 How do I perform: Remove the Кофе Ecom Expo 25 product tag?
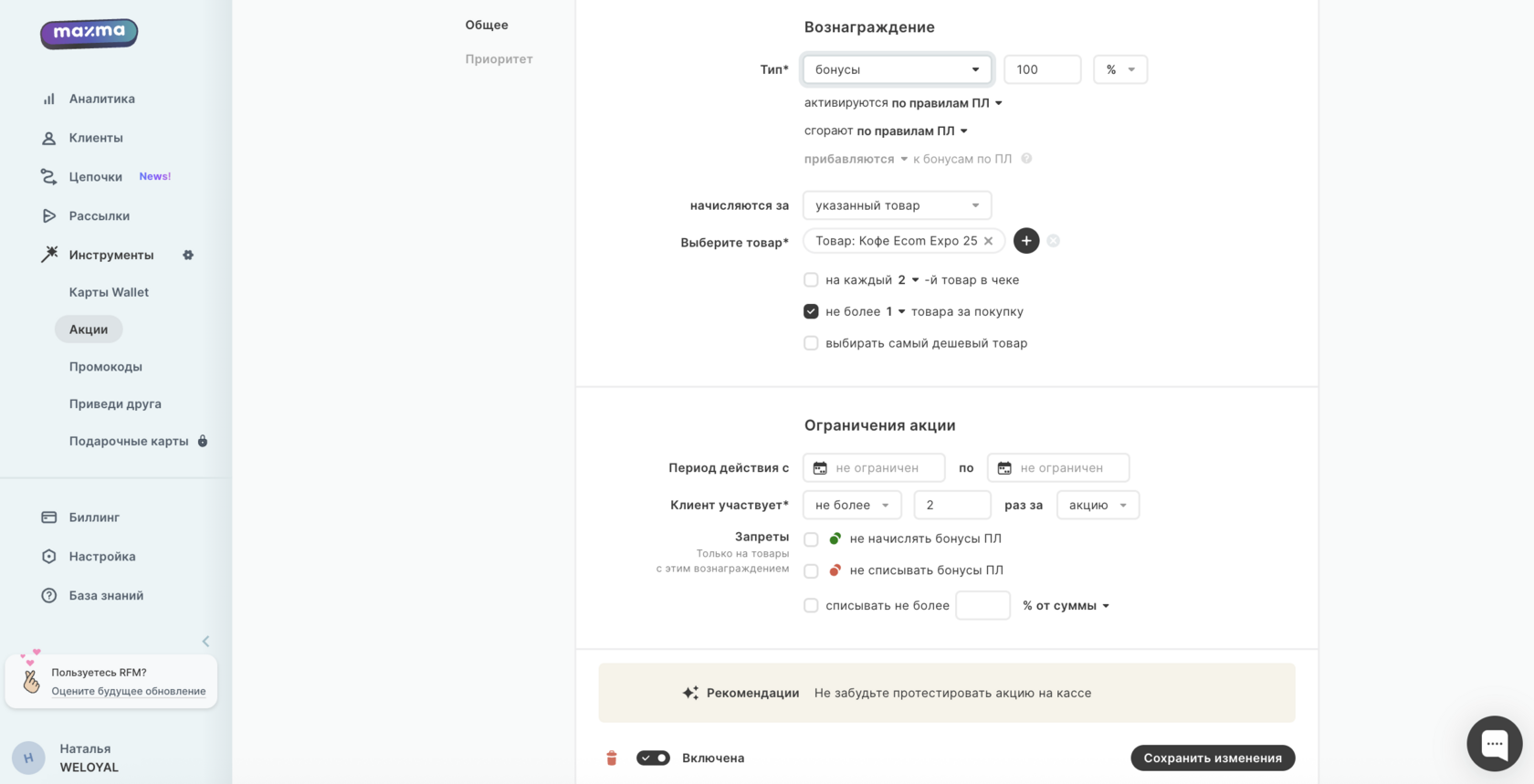988,241
